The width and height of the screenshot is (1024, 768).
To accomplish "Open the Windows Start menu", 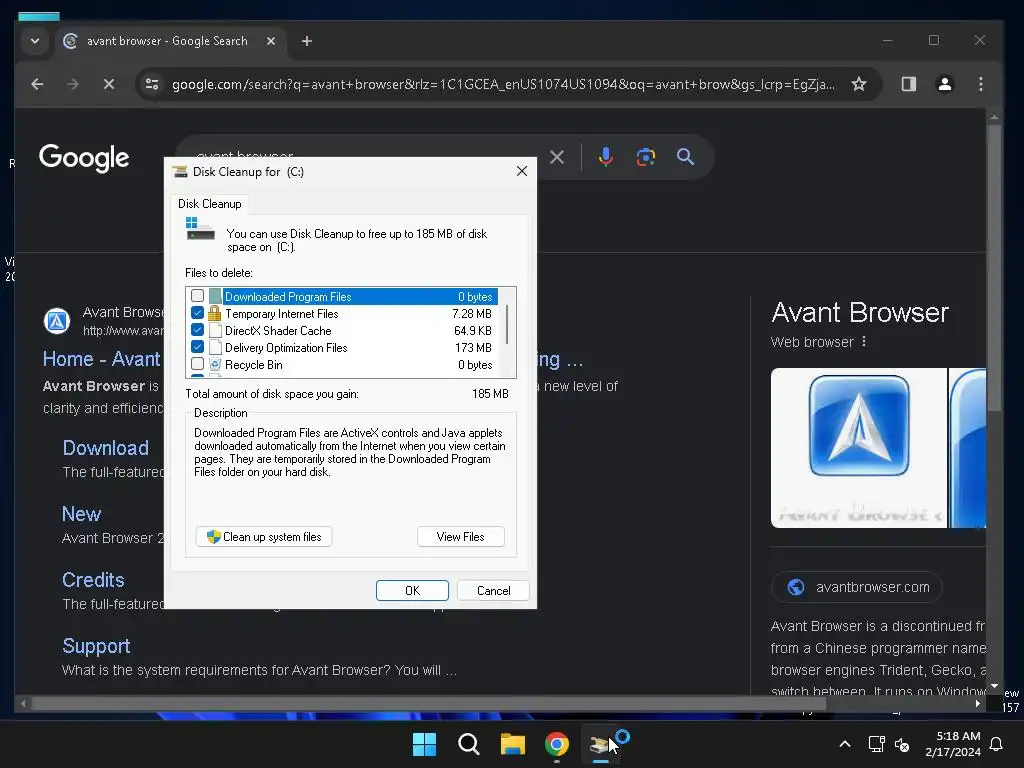I will pos(424,744).
